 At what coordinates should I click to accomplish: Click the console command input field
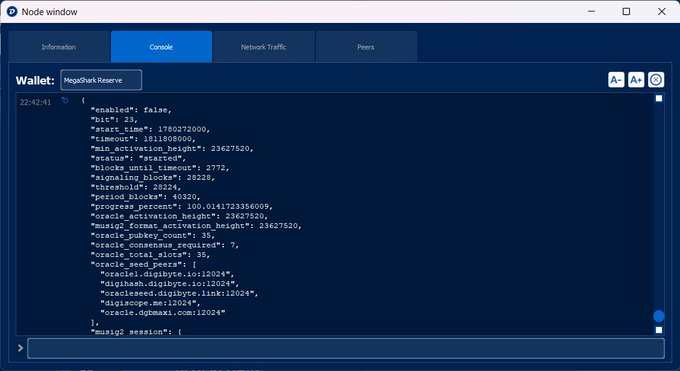[346, 348]
